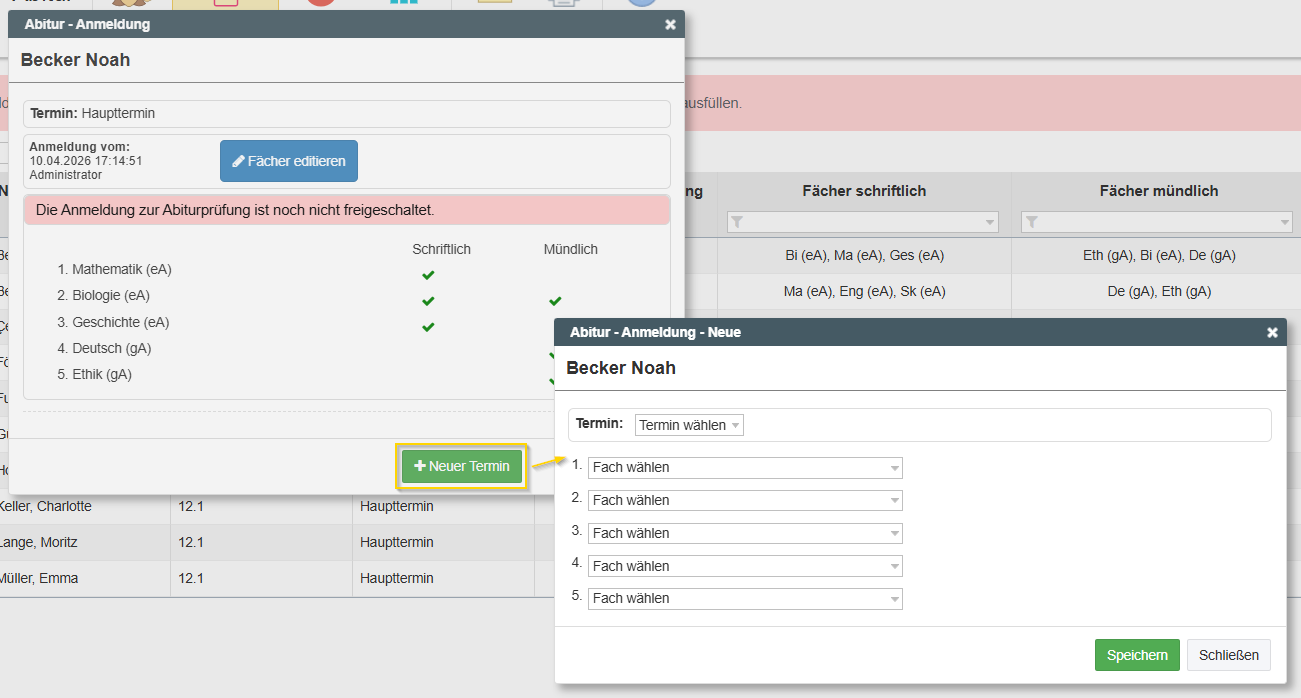Click the funnel icon under Fächer schriftlich
This screenshot has width=1301, height=698.
pos(736,222)
